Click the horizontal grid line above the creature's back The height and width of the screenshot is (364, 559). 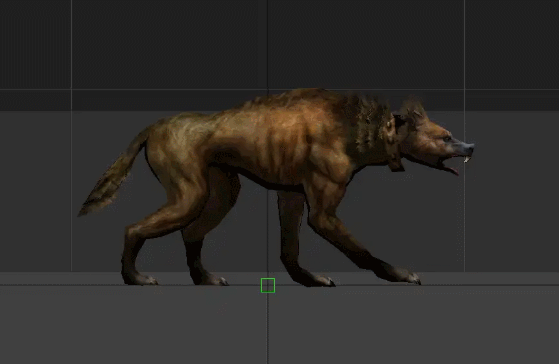click(x=280, y=89)
